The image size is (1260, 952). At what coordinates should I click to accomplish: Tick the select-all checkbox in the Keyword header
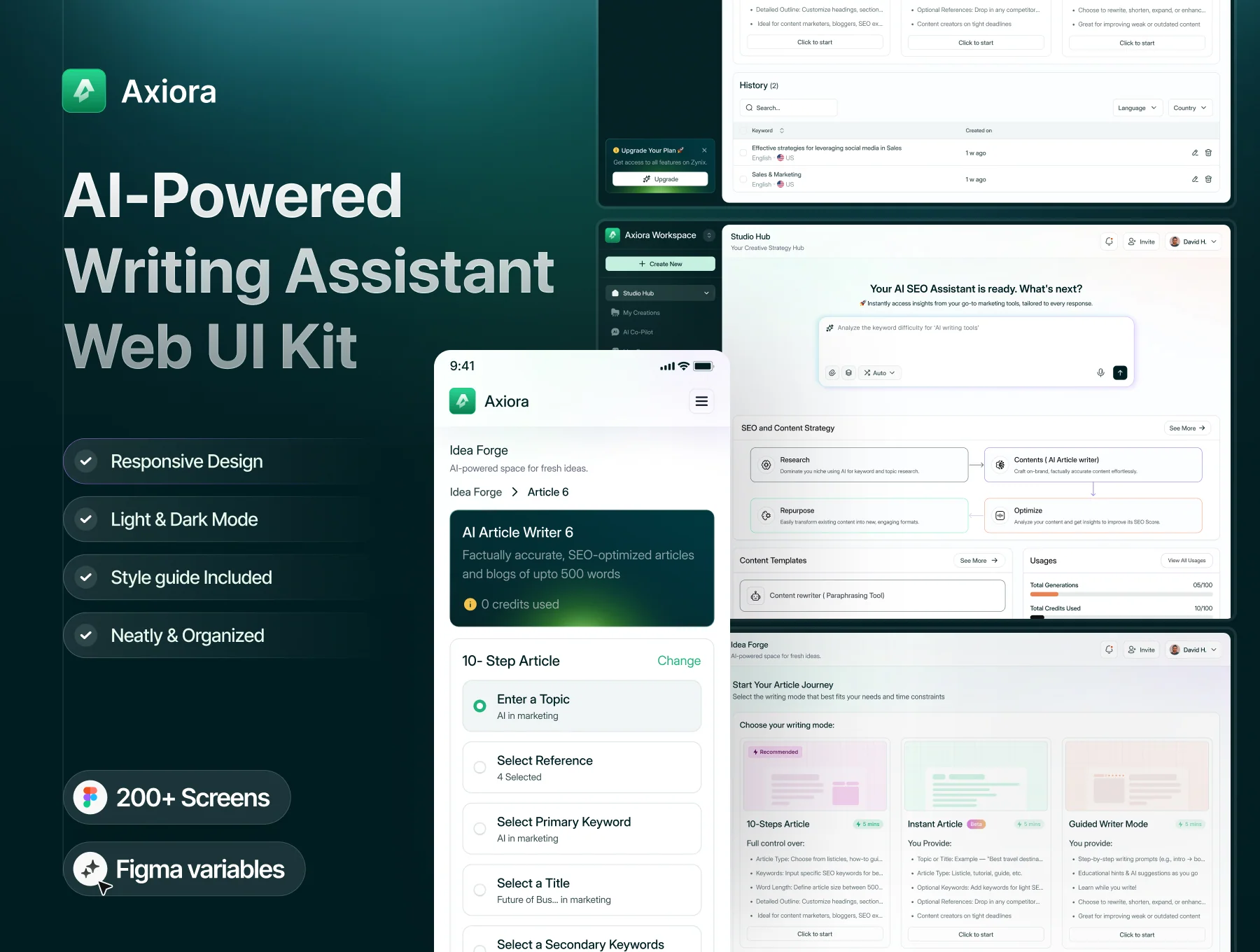point(743,130)
